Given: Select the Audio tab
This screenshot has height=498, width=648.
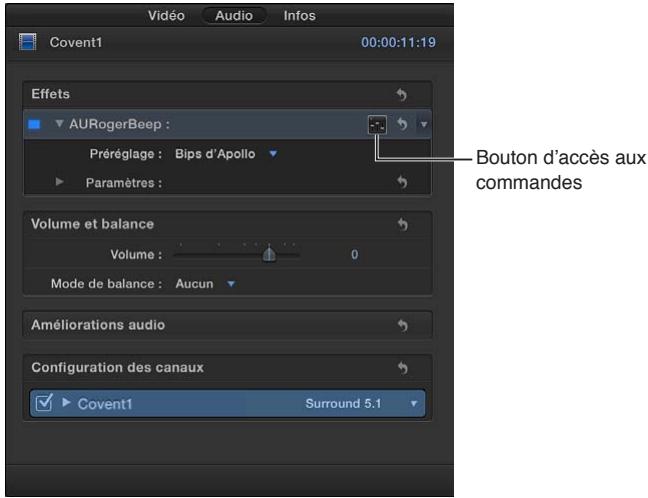Looking at the screenshot, I should click(234, 16).
